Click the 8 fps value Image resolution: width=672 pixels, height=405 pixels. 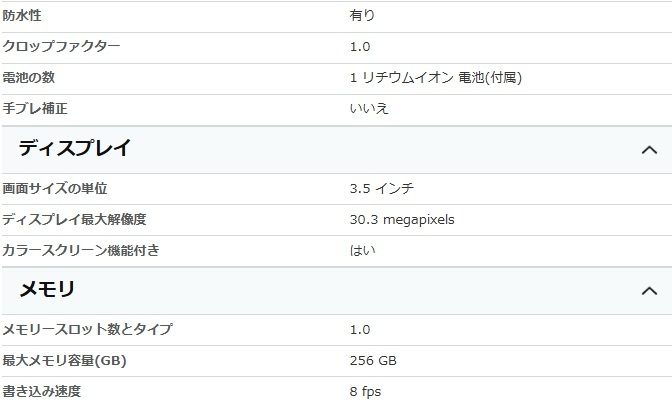click(365, 392)
